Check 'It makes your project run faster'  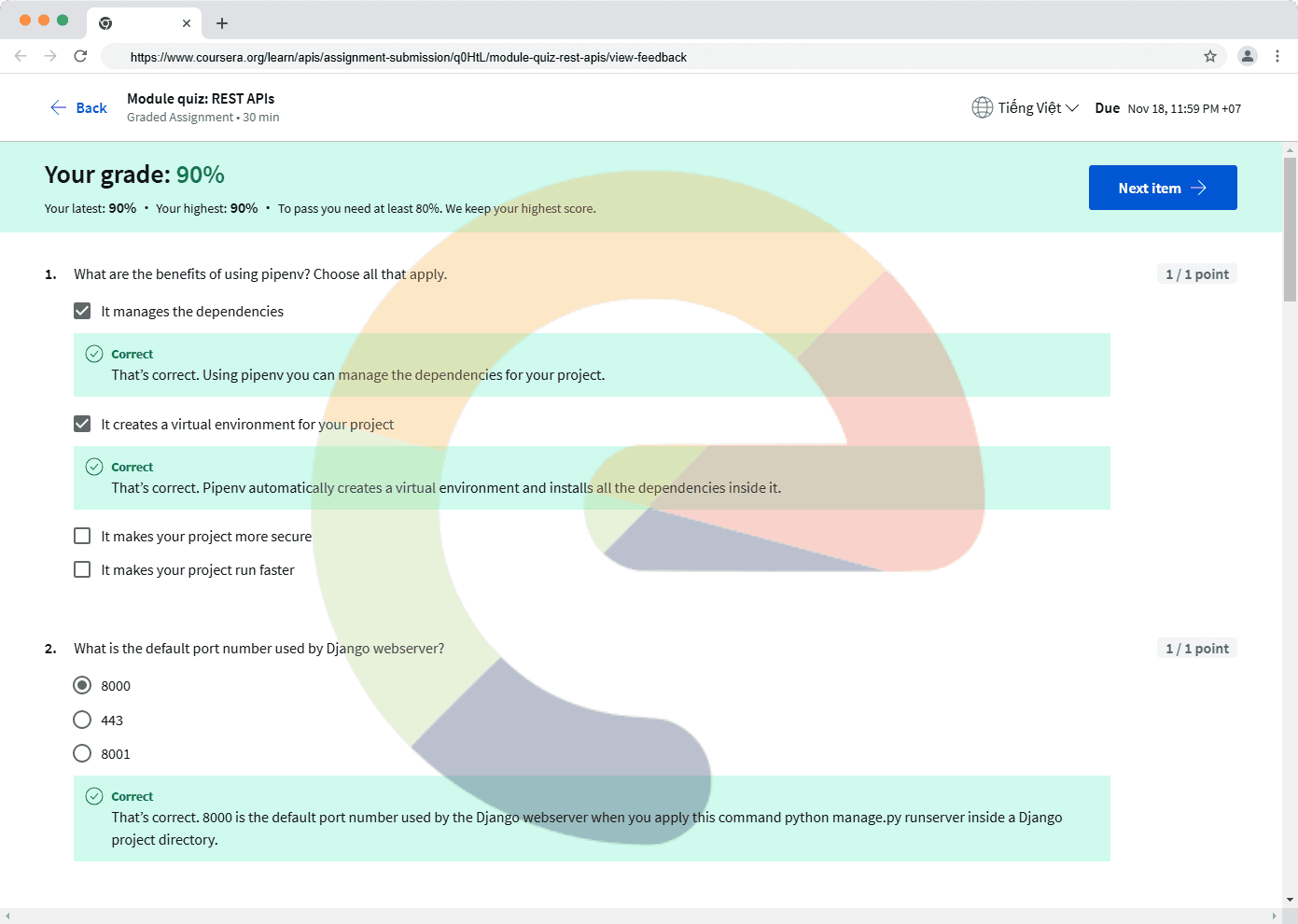coord(82,569)
